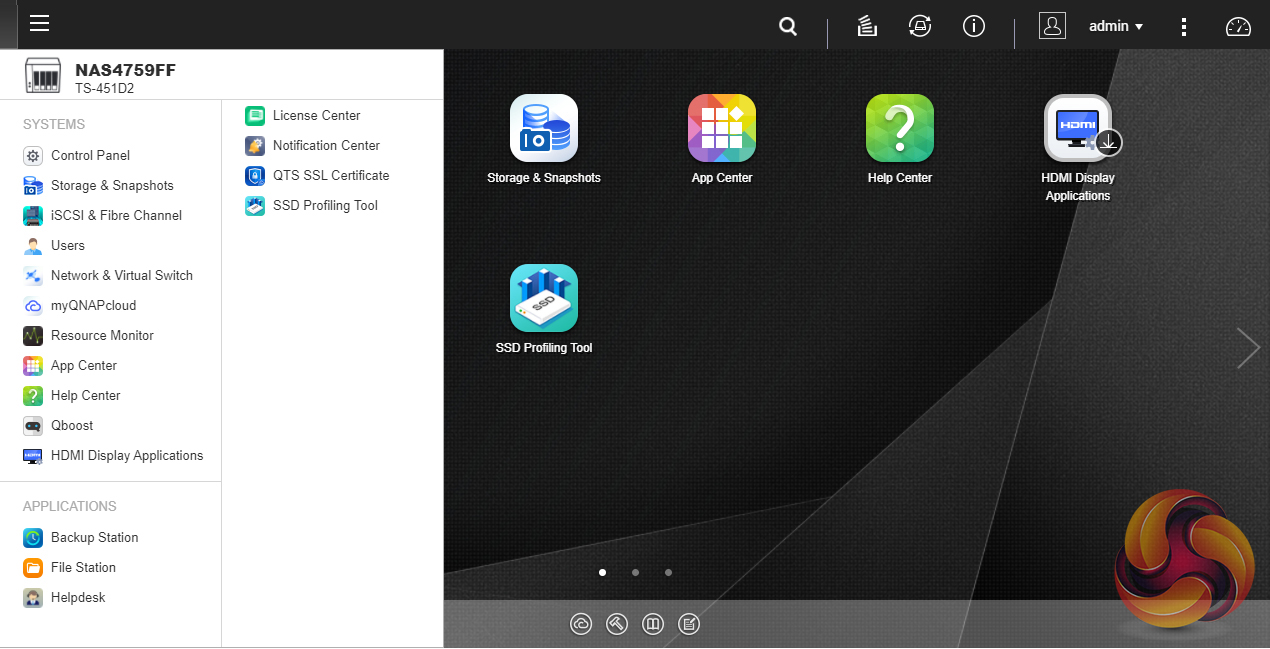Expand the admin account dropdown
This screenshot has width=1270, height=649.
pyautogui.click(x=1116, y=27)
